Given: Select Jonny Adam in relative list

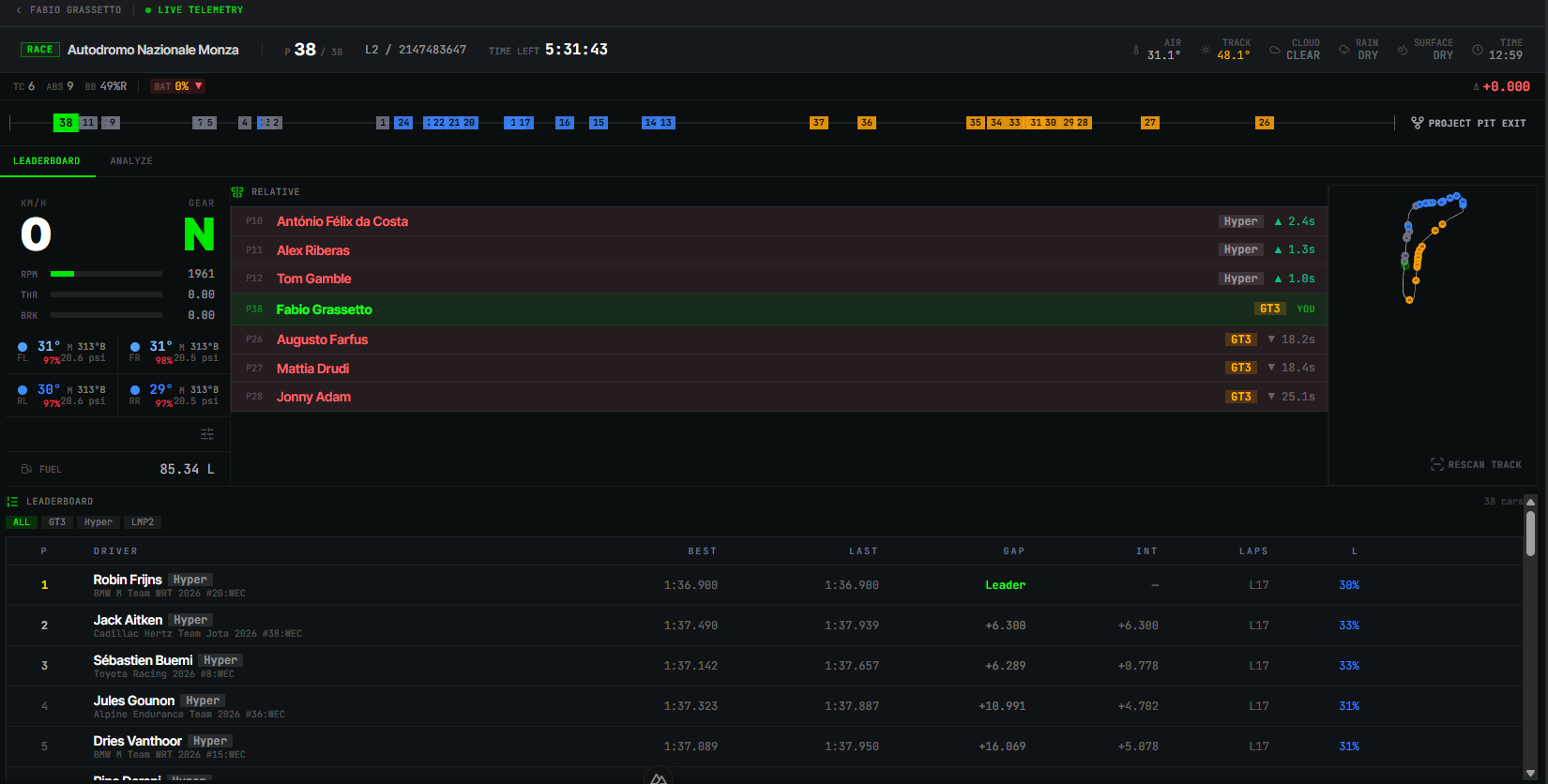Looking at the screenshot, I should [x=779, y=397].
